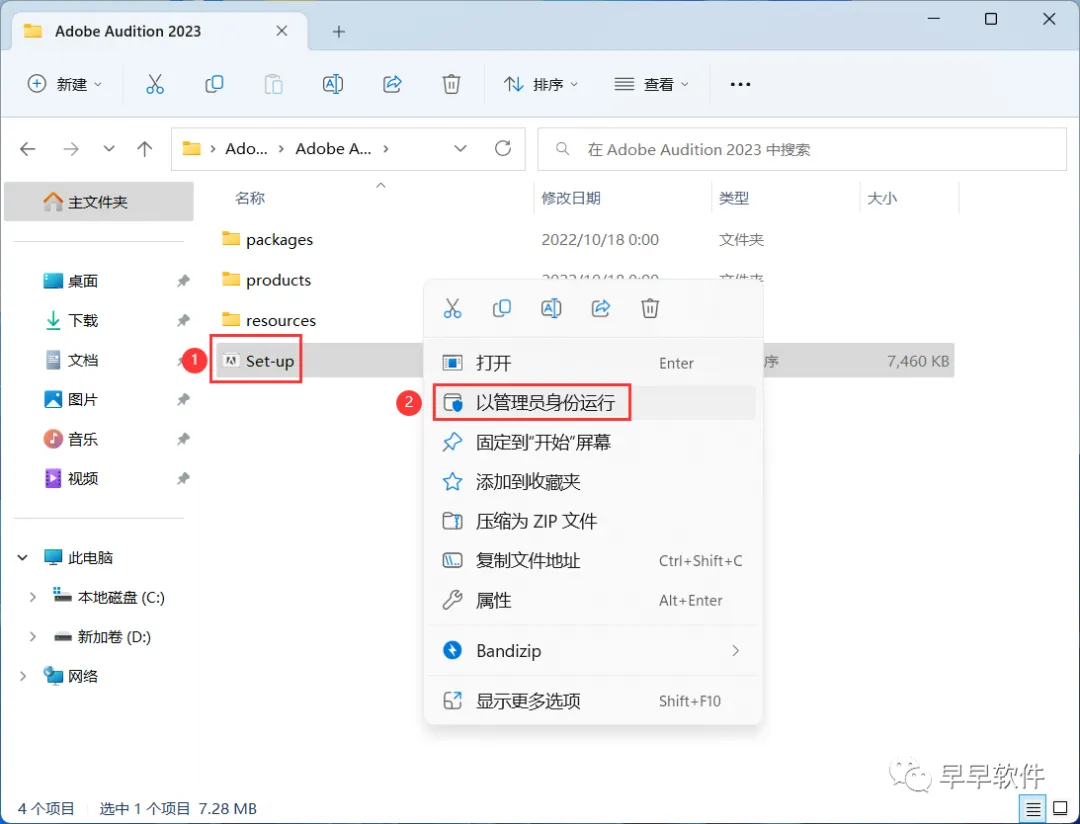
Task: Click the Ado... breadcrumb segment
Action: 247,149
